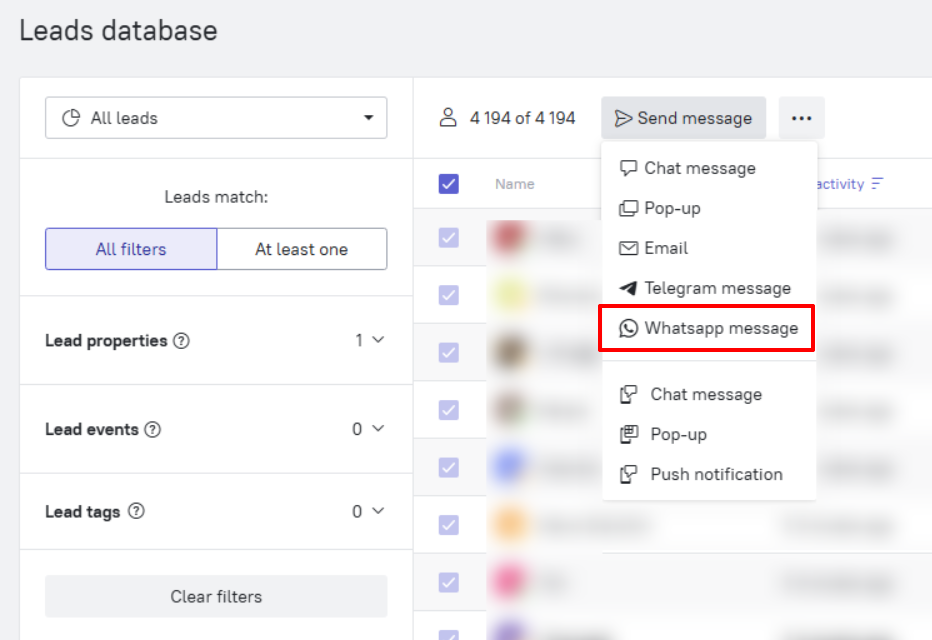Viewport: 932px width, 640px height.
Task: Open the three-dots more actions menu
Action: (801, 118)
